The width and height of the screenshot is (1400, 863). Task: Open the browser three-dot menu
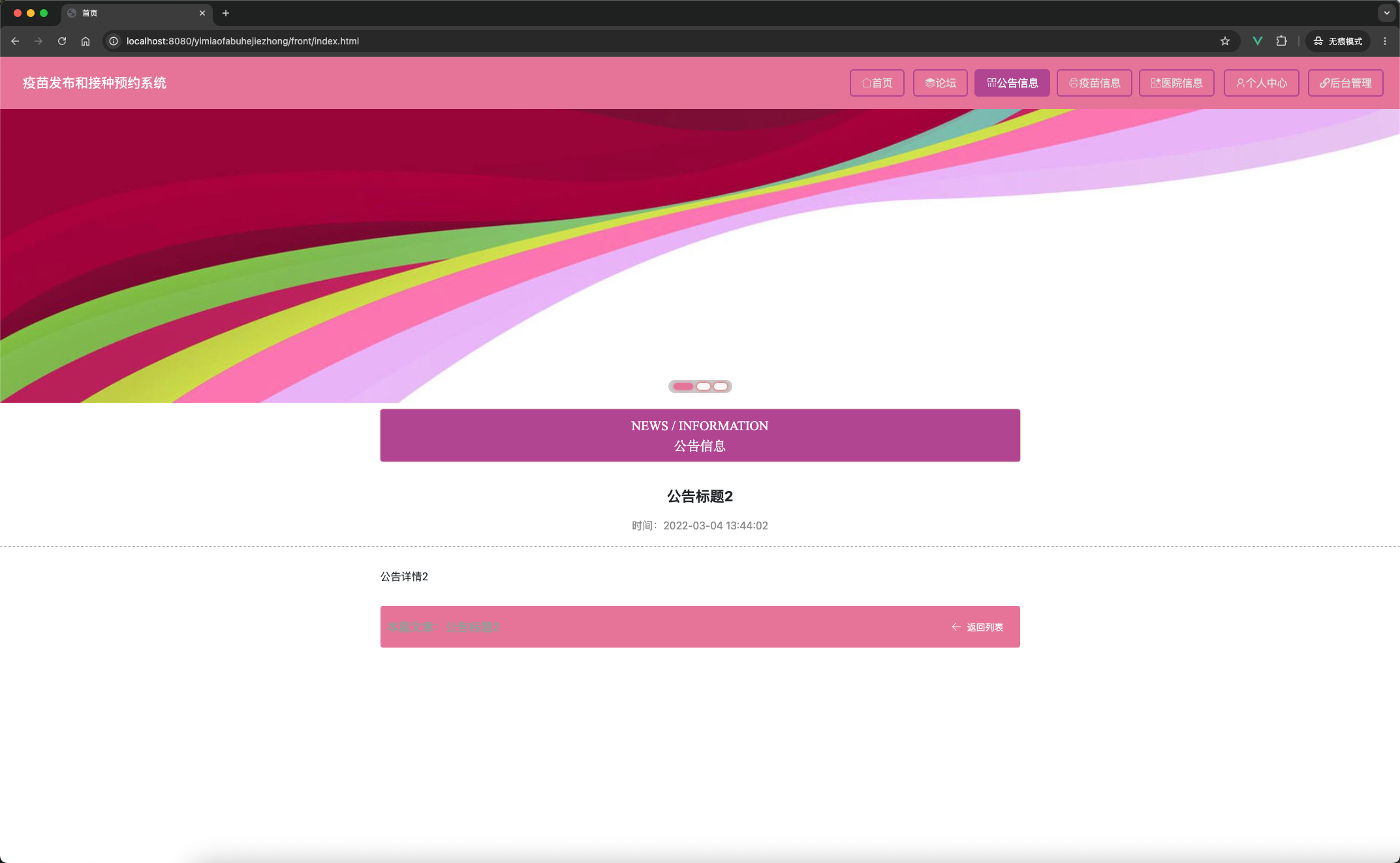(x=1385, y=41)
